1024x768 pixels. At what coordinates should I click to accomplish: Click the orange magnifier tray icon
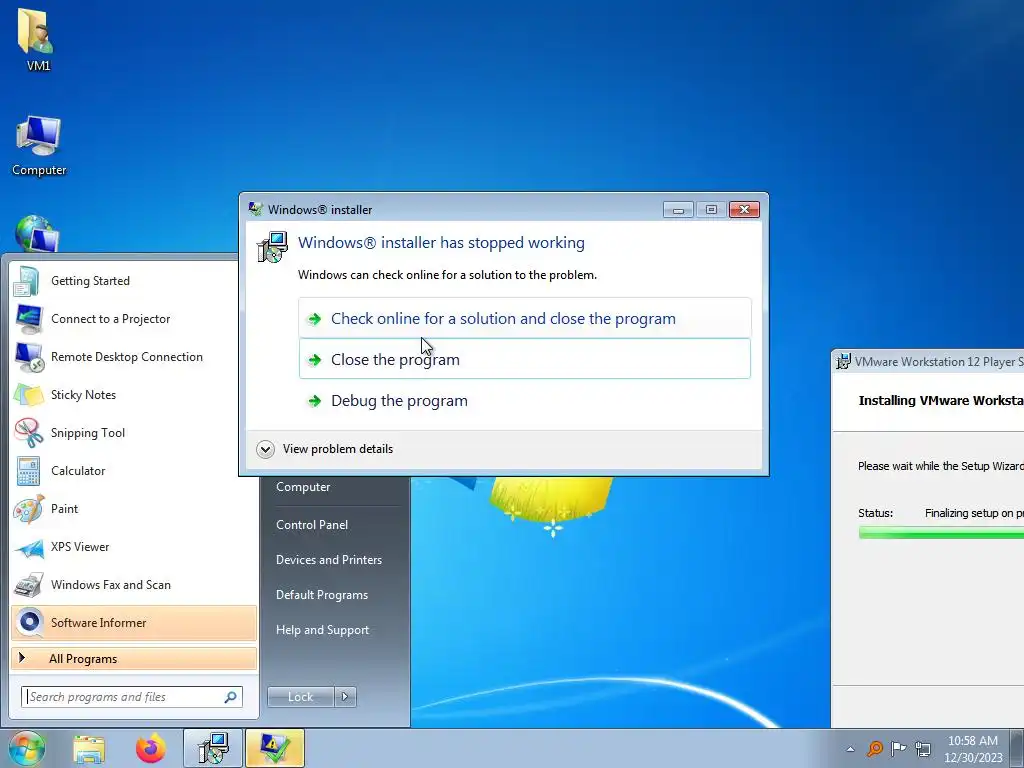point(874,748)
